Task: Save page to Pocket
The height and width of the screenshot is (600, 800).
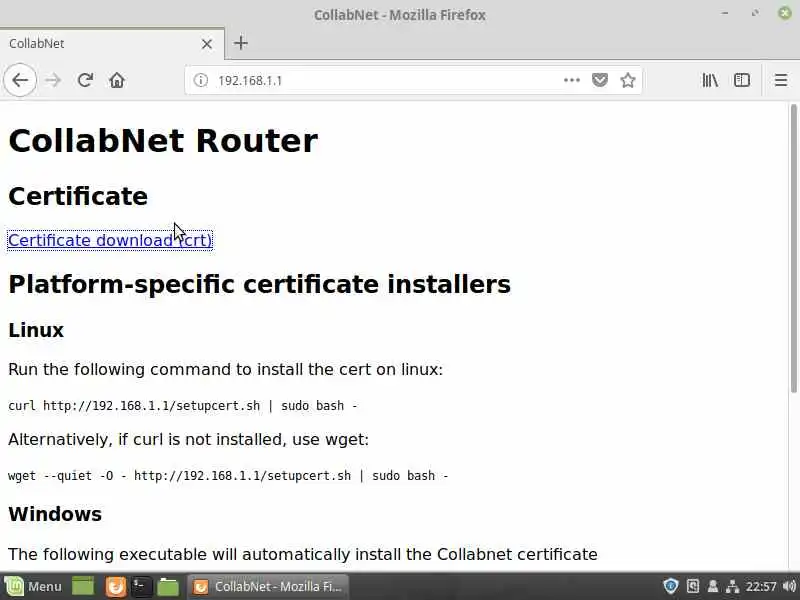Action: point(599,80)
